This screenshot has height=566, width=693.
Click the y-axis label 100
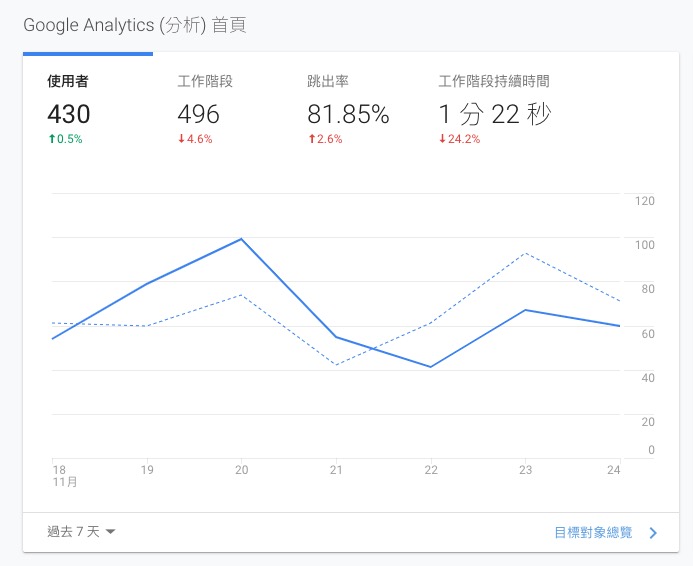point(645,245)
